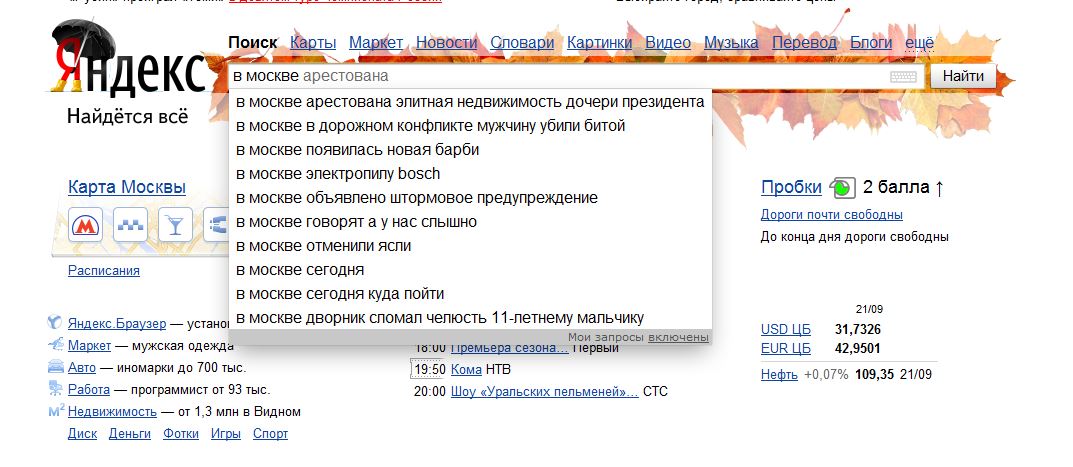Viewport: 1073px width, 467px height.
Task: Open the Нефть price link
Action: [x=779, y=375]
